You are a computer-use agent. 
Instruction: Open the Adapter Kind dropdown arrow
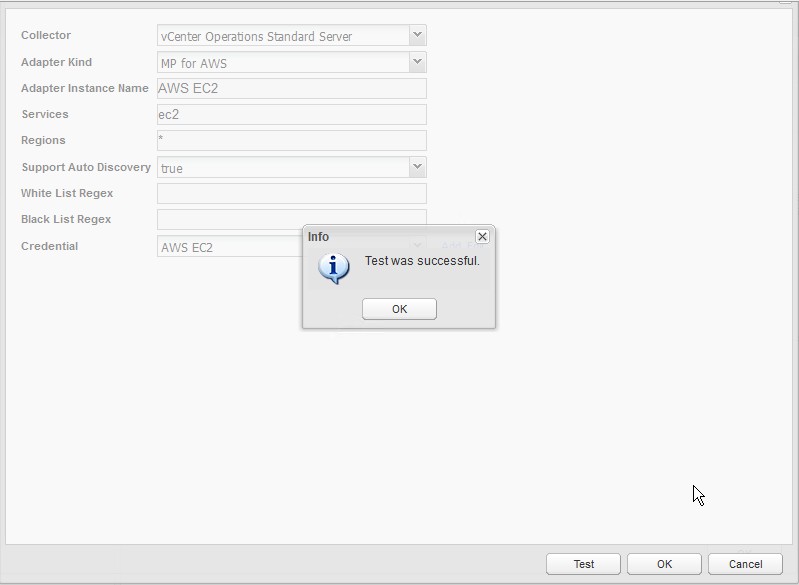click(x=417, y=63)
